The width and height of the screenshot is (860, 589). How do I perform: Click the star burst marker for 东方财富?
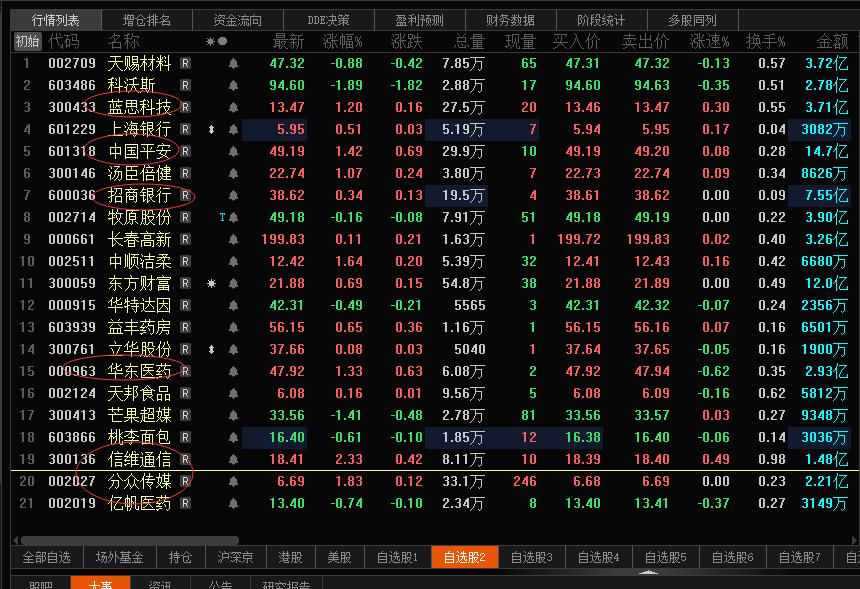click(211, 284)
